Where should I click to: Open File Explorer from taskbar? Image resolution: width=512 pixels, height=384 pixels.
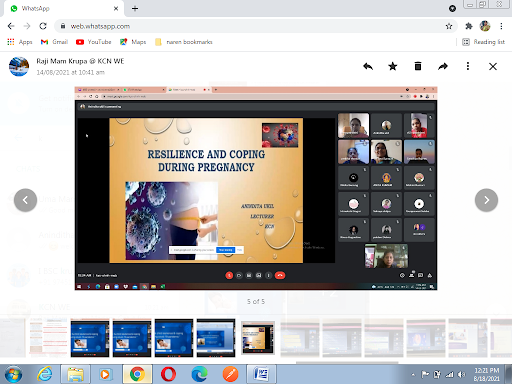[76, 374]
